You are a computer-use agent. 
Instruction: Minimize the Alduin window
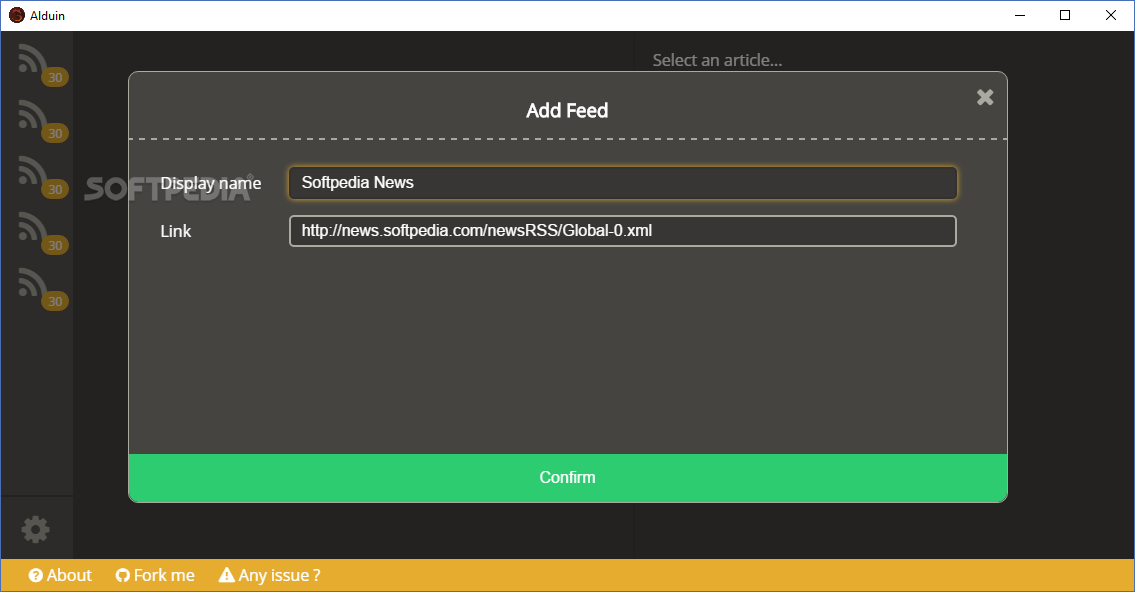click(1020, 15)
